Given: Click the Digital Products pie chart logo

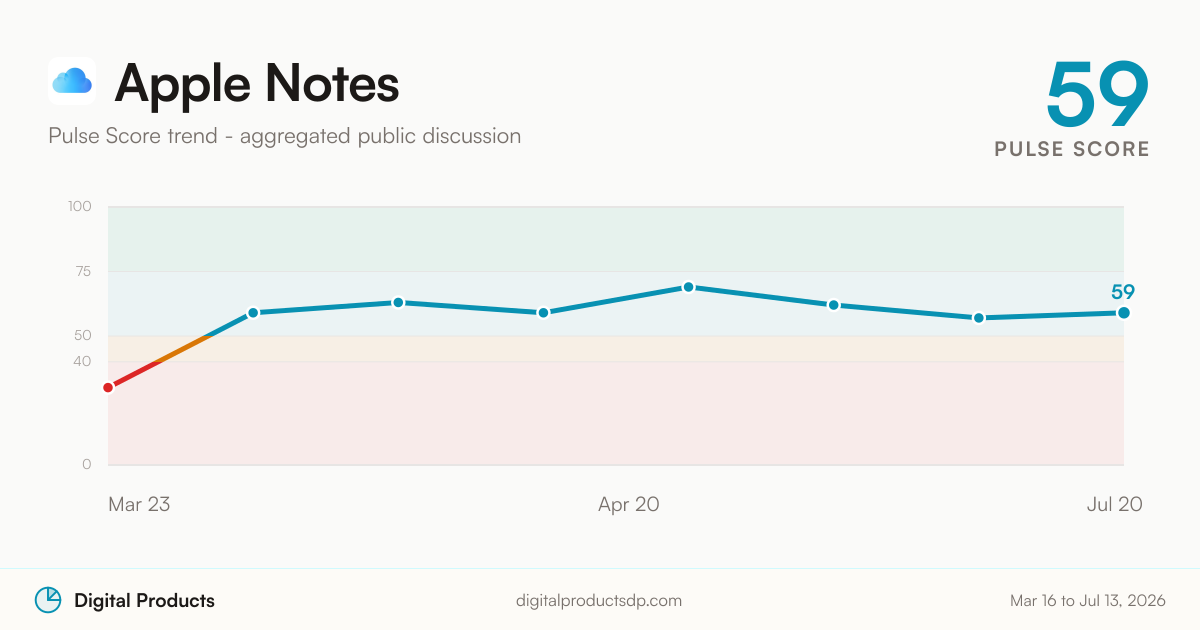Looking at the screenshot, I should coord(48,600).
